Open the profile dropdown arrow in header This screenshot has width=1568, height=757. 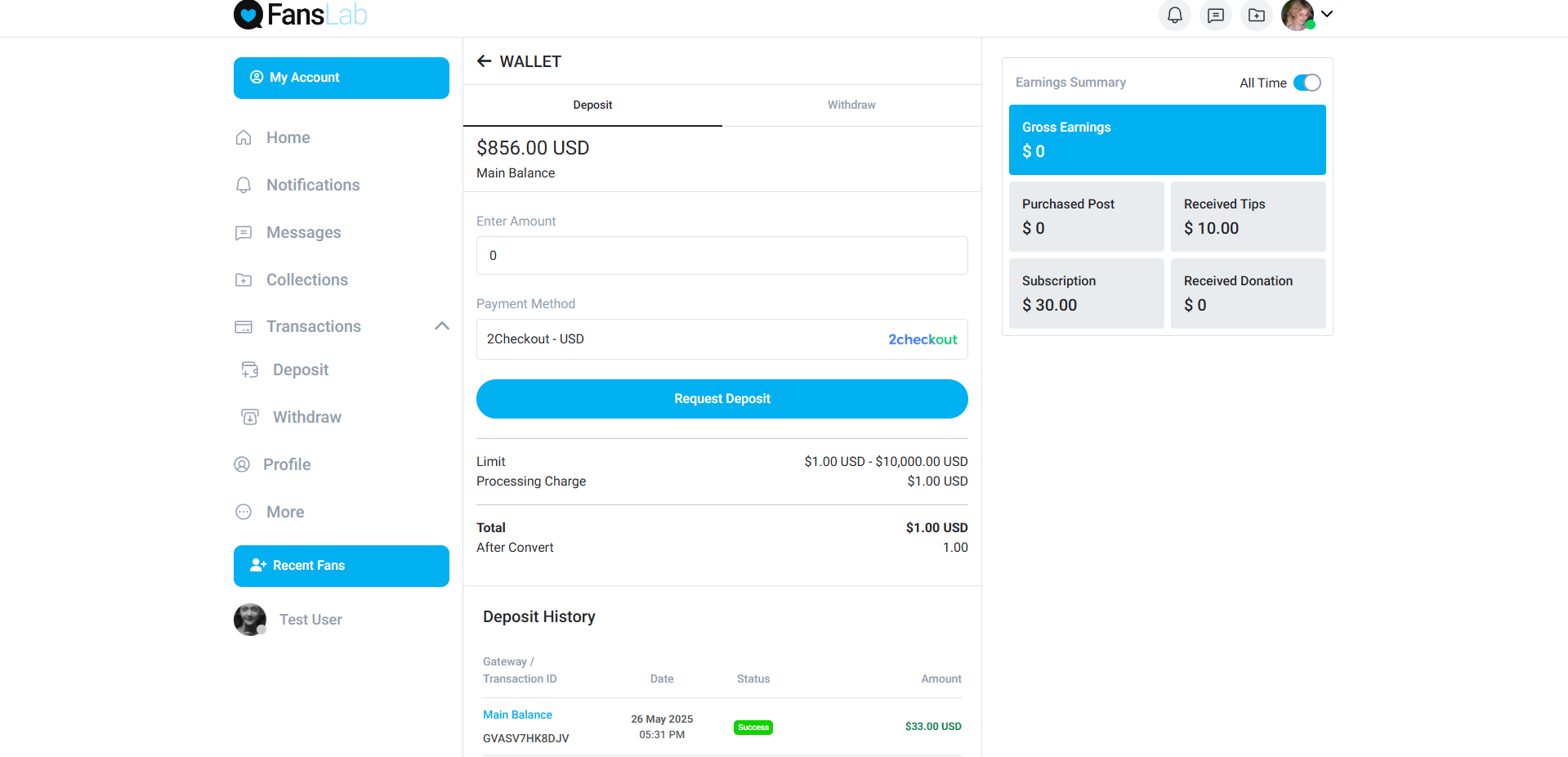[x=1327, y=14]
